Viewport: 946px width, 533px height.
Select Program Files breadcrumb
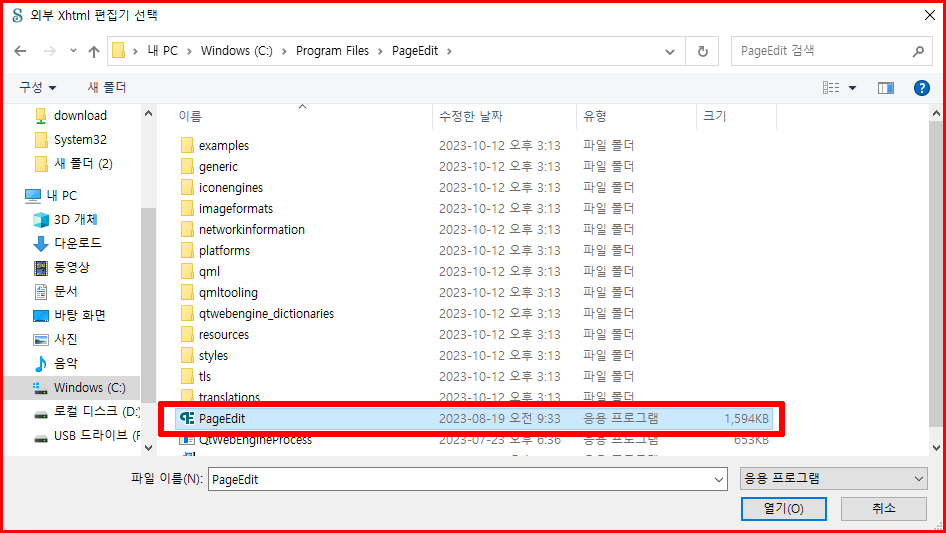[x=332, y=51]
